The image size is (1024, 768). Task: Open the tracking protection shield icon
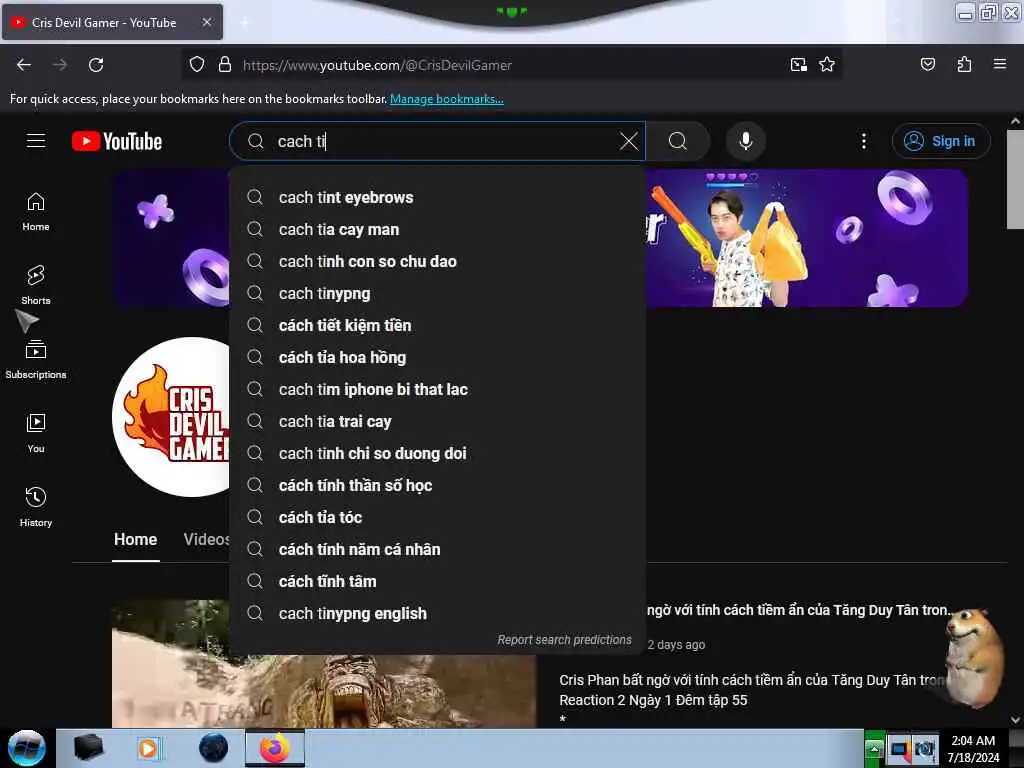(x=197, y=64)
